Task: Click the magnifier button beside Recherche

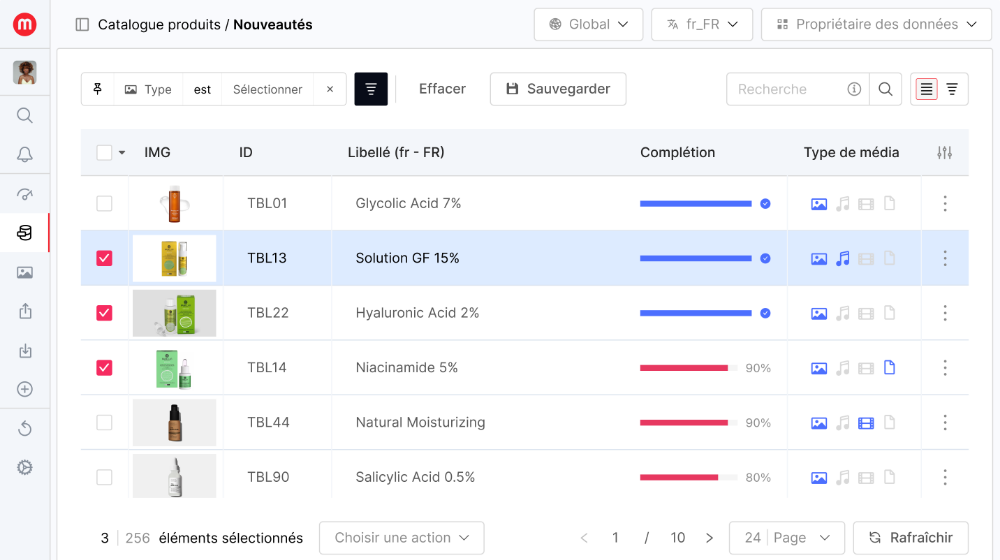Action: click(885, 89)
